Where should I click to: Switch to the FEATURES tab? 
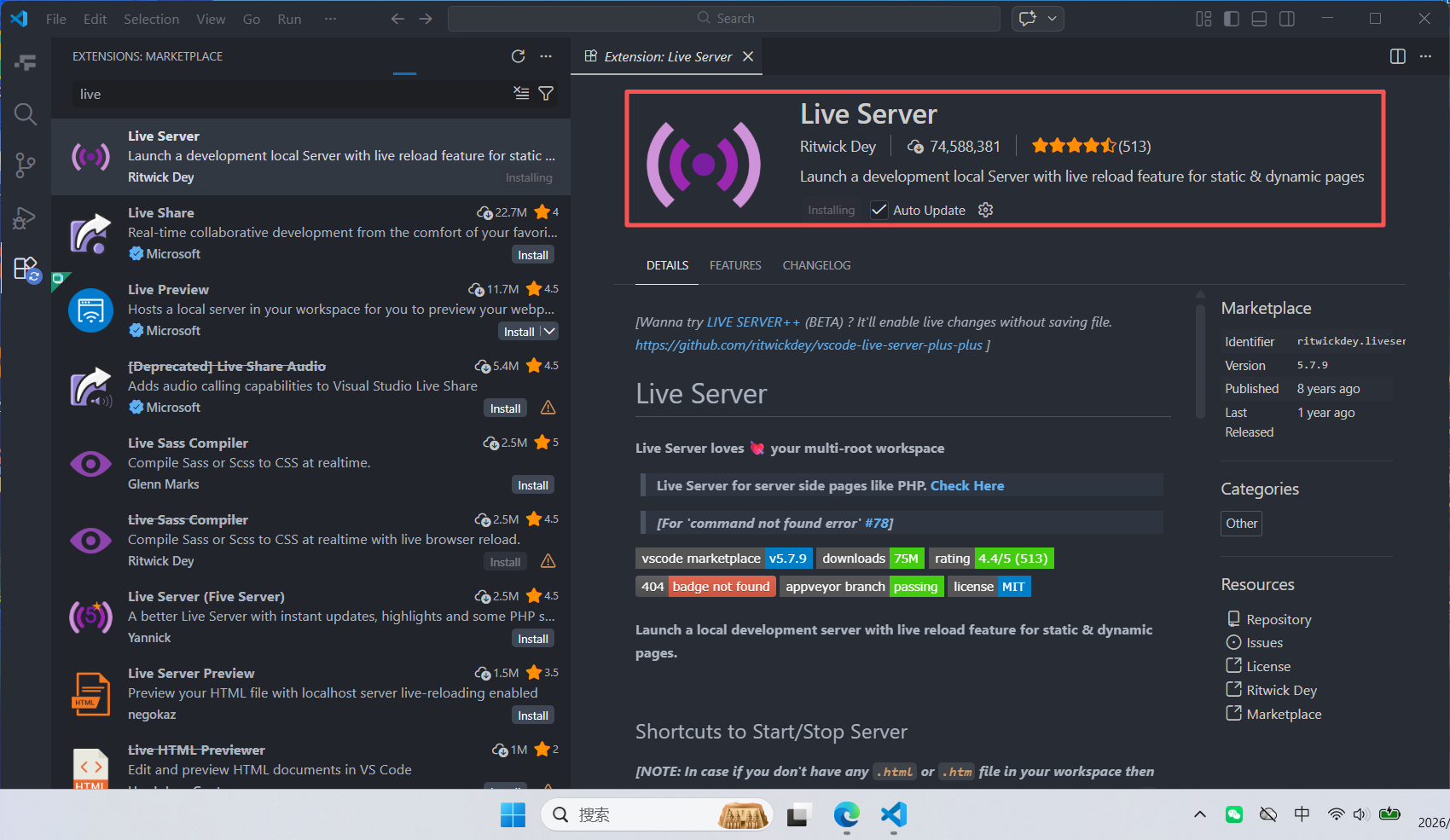(735, 265)
